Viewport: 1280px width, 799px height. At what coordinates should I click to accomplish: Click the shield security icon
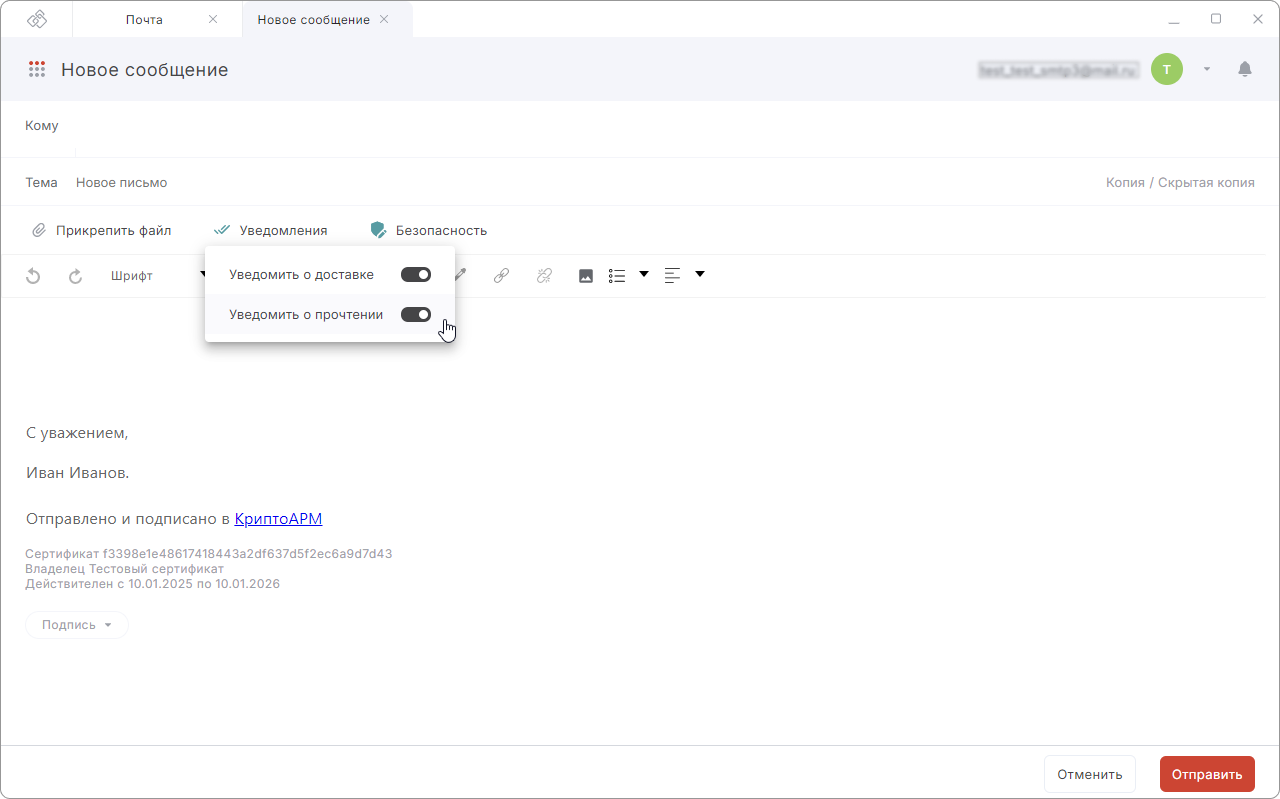point(378,230)
